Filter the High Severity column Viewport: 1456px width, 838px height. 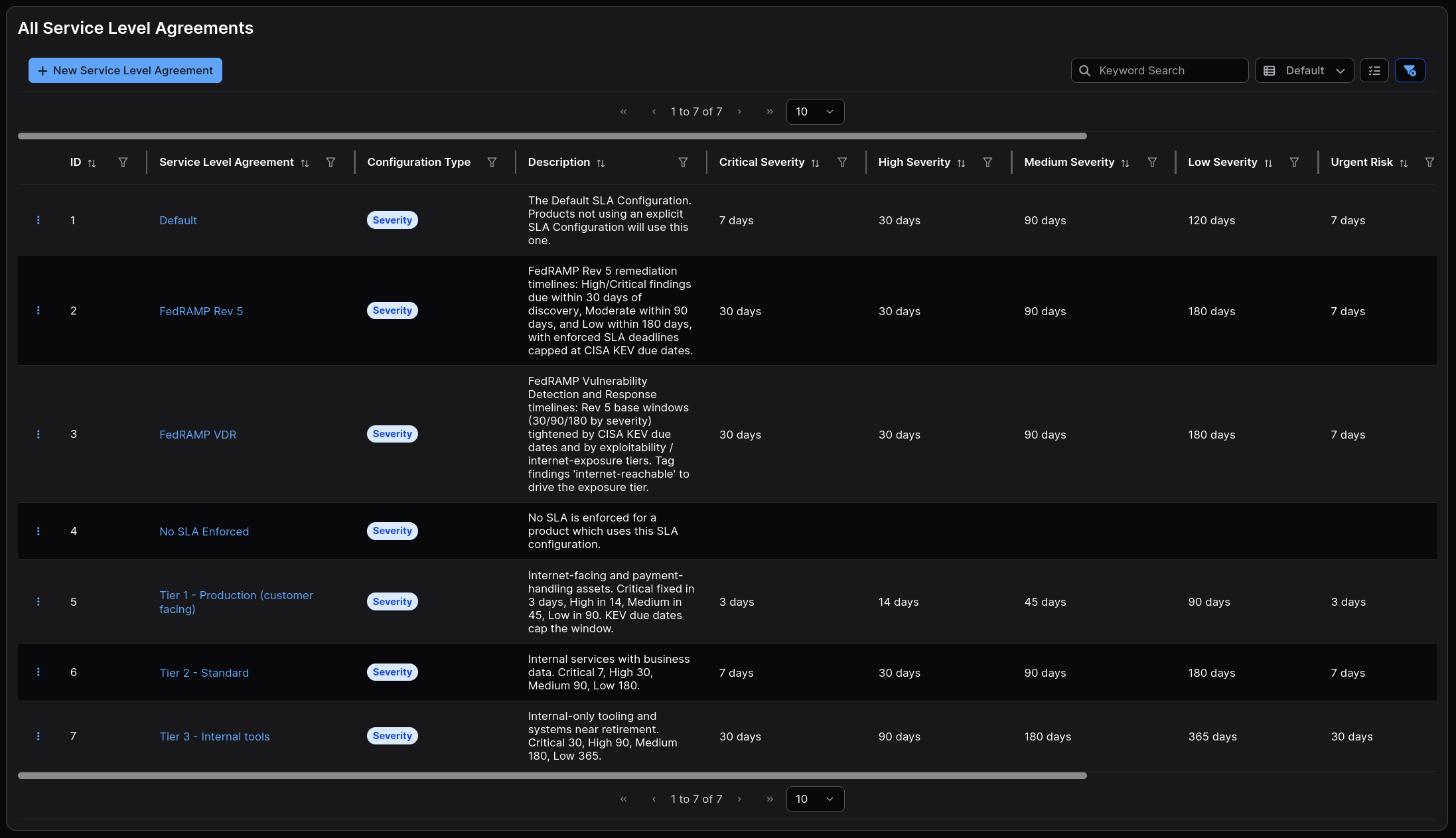pos(987,163)
